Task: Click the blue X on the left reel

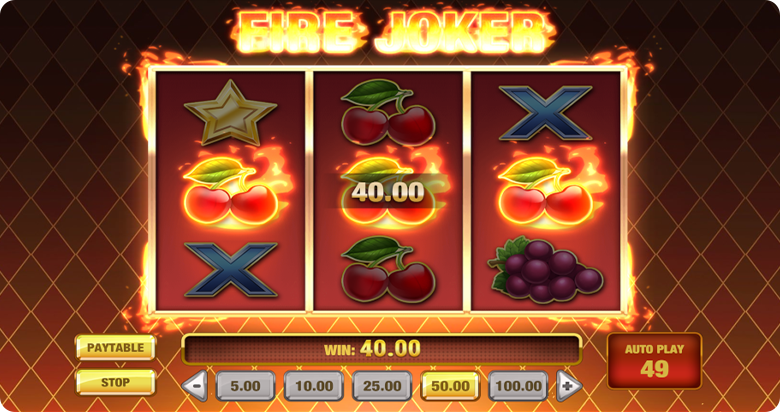Action: tap(231, 270)
